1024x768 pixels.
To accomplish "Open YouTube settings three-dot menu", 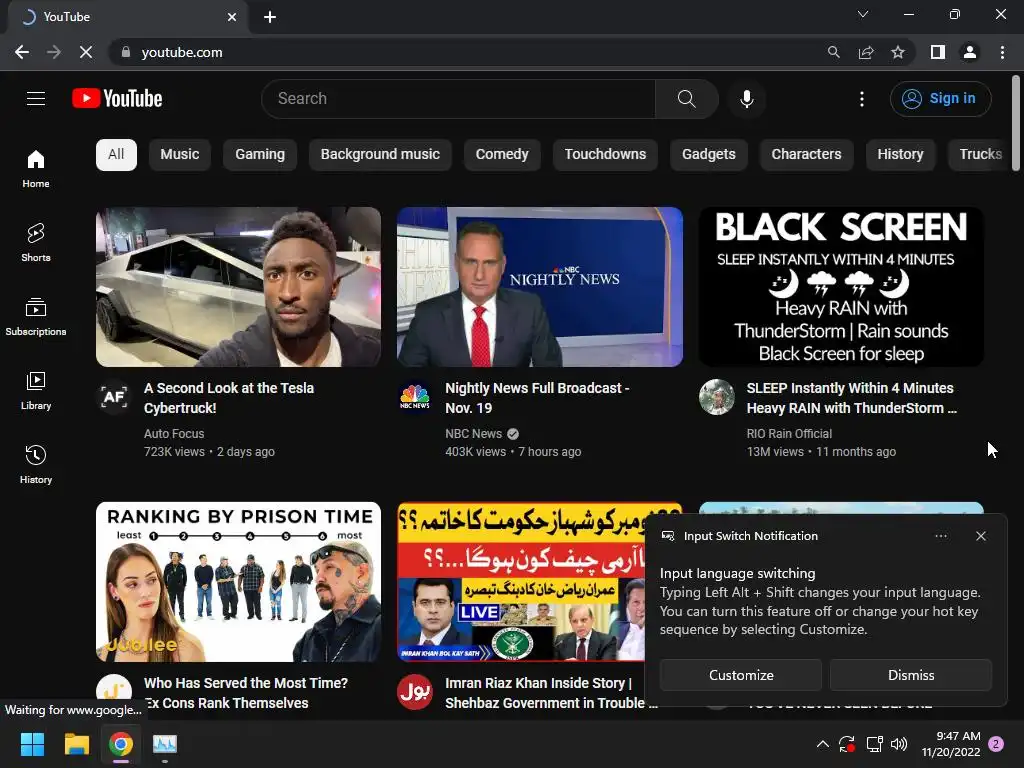I will (861, 99).
